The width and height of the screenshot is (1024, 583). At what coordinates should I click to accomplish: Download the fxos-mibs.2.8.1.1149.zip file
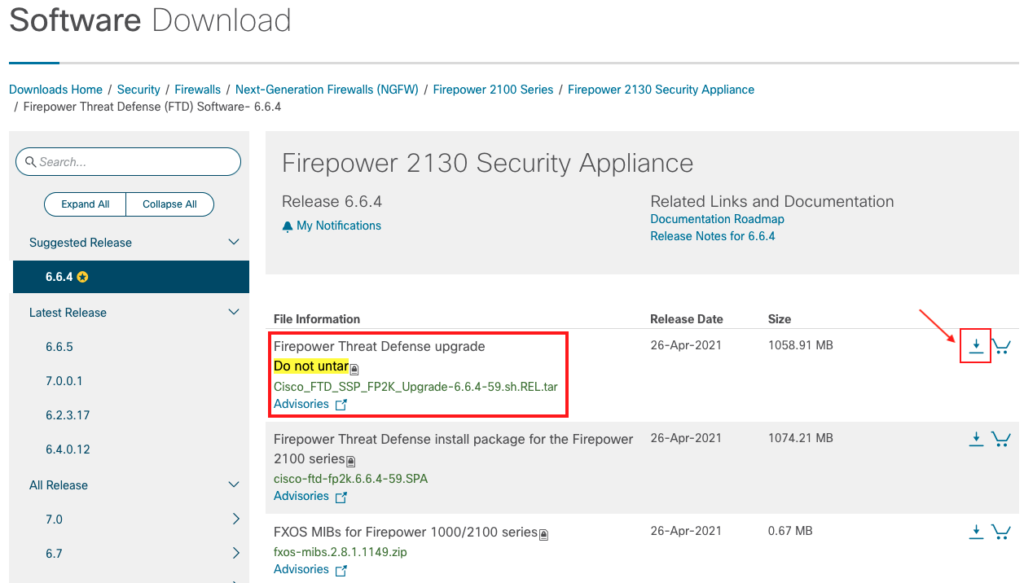[x=976, y=531]
